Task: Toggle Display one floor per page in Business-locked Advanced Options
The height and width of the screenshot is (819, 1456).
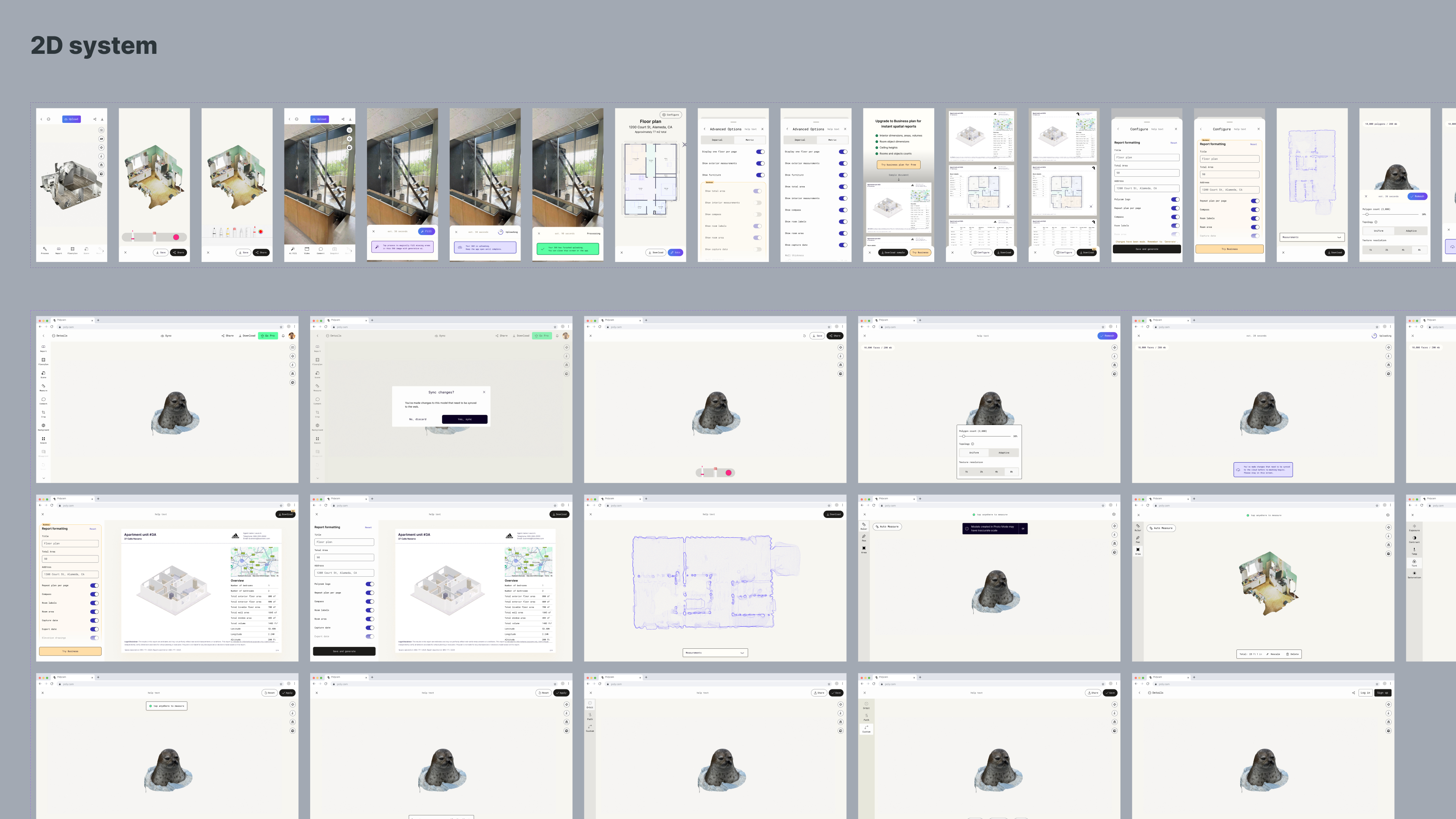Action: (760, 152)
